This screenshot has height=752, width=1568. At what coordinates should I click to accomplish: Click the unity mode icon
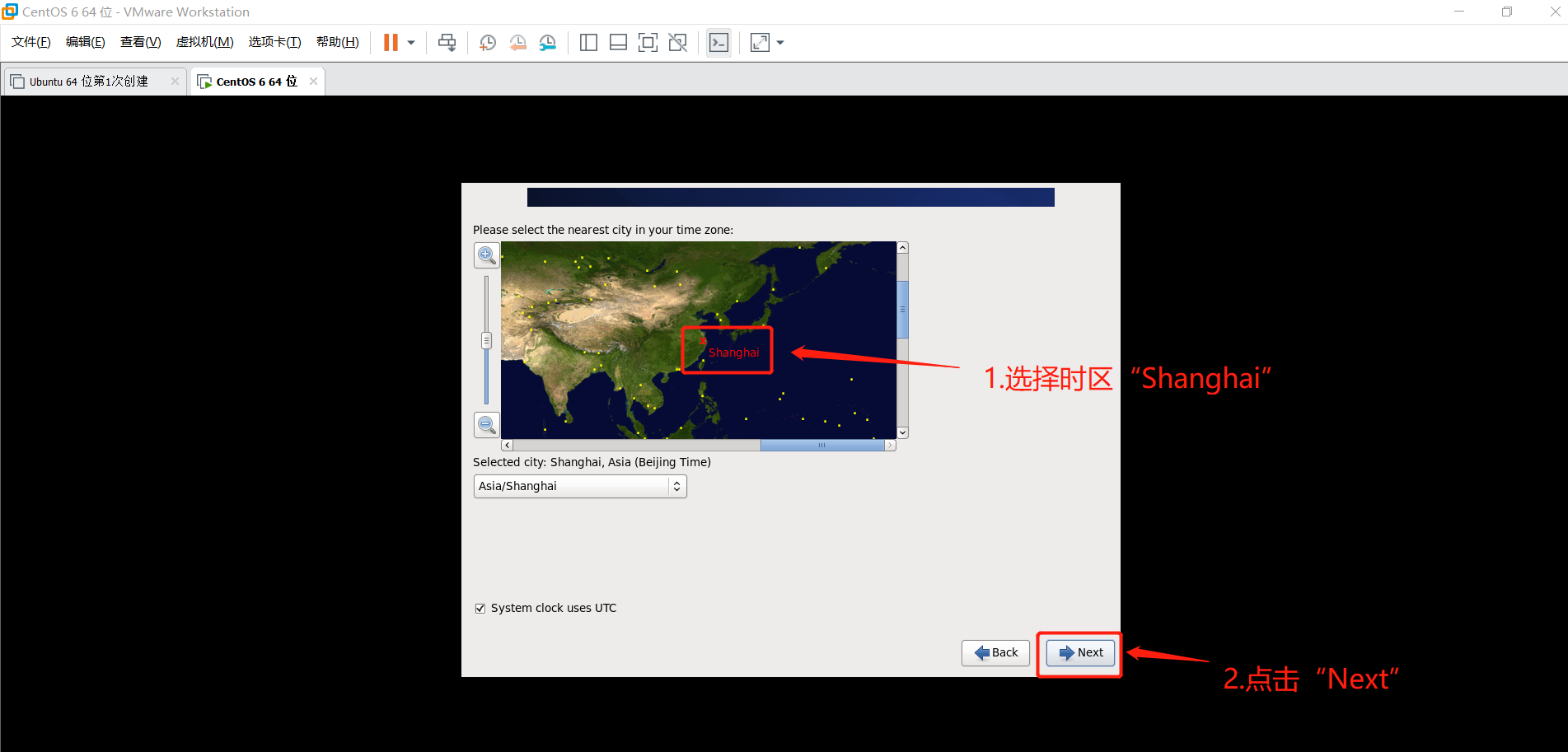point(678,43)
